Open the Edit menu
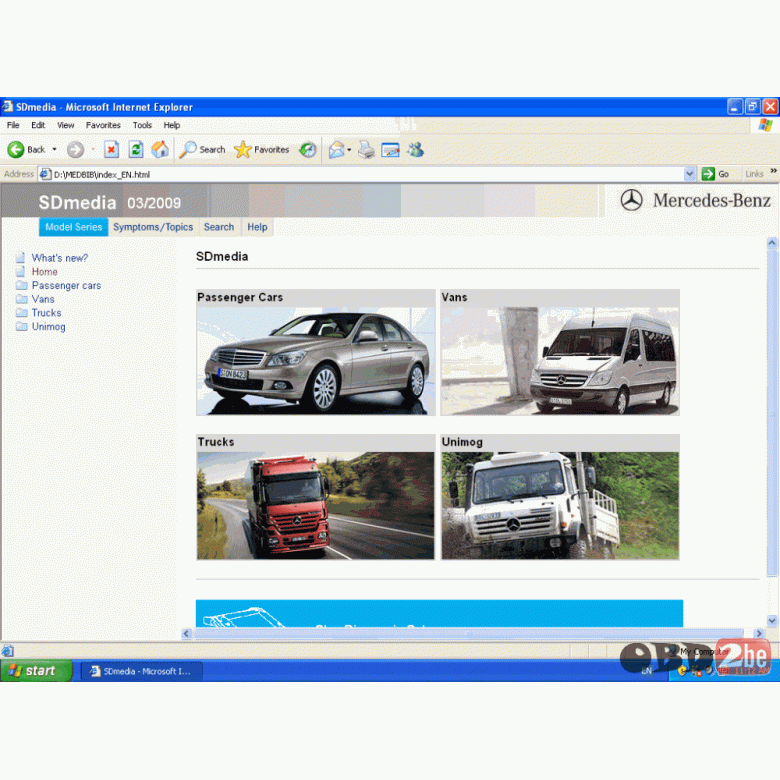Viewport: 780px width, 780px height. pyautogui.click(x=38, y=125)
